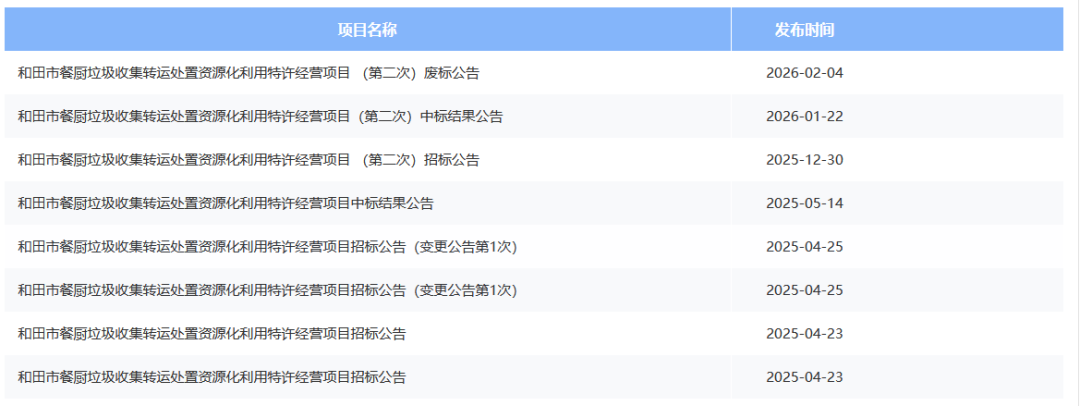Click the 项目名称 column header

[367, 29]
